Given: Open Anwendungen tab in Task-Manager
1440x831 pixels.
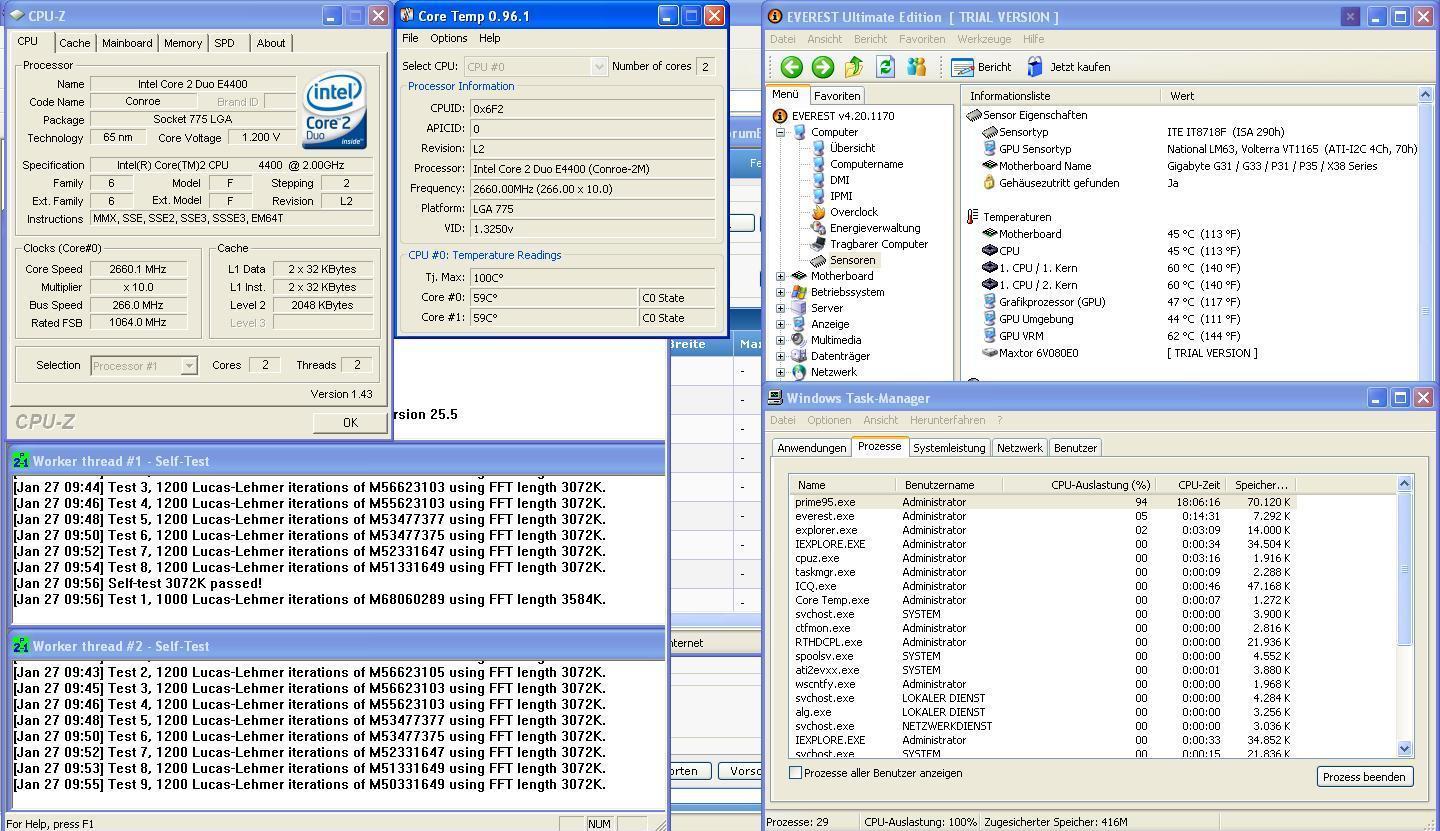Looking at the screenshot, I should [812, 448].
